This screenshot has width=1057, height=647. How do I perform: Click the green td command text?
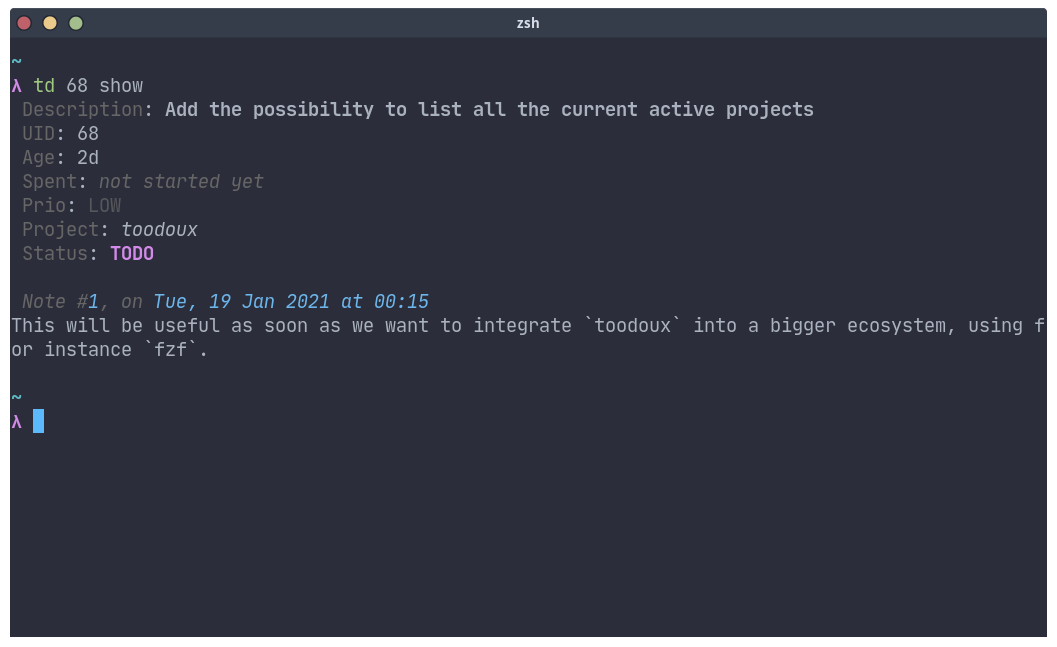point(44,86)
